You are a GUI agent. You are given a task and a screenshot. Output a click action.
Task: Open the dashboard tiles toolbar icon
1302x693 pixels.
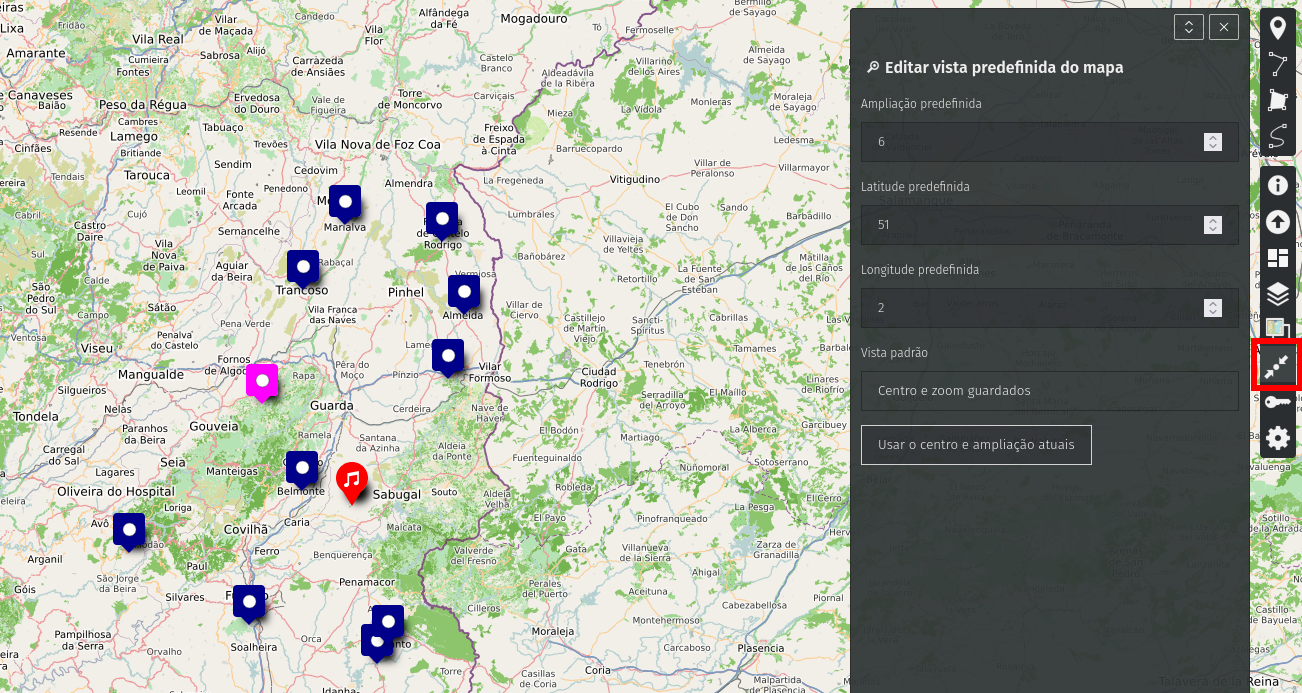(x=1278, y=258)
